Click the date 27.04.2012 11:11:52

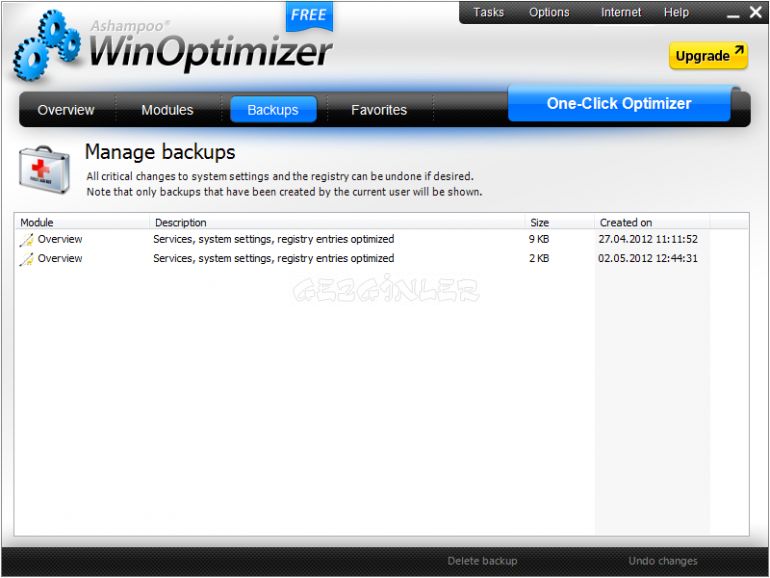pos(648,239)
